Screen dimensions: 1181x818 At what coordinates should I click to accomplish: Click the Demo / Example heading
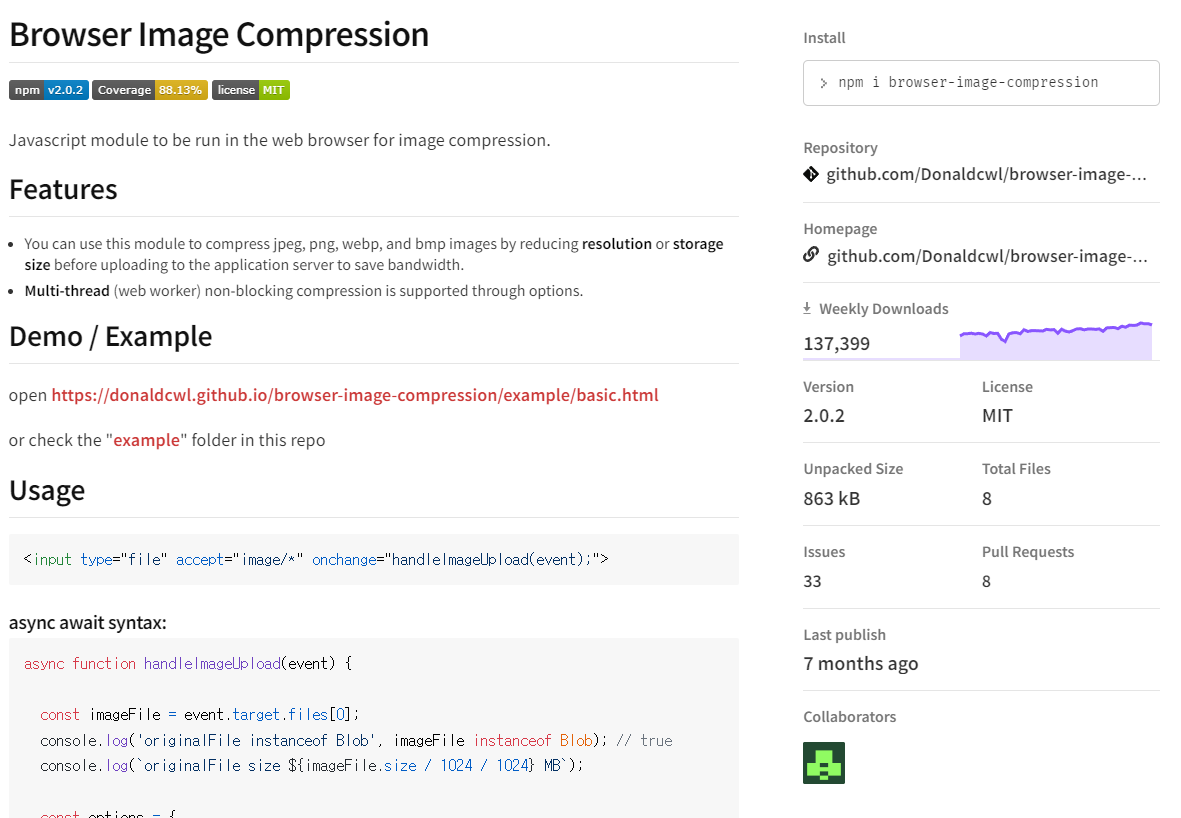(111, 337)
